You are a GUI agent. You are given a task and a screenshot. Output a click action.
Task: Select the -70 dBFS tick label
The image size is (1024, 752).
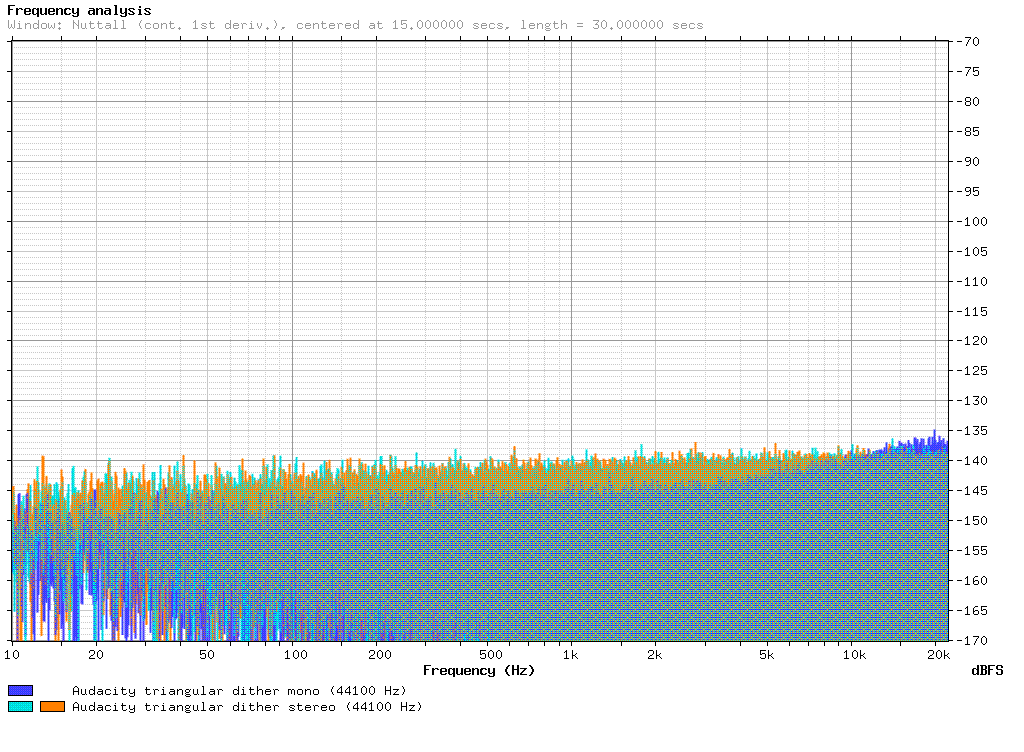click(970, 42)
